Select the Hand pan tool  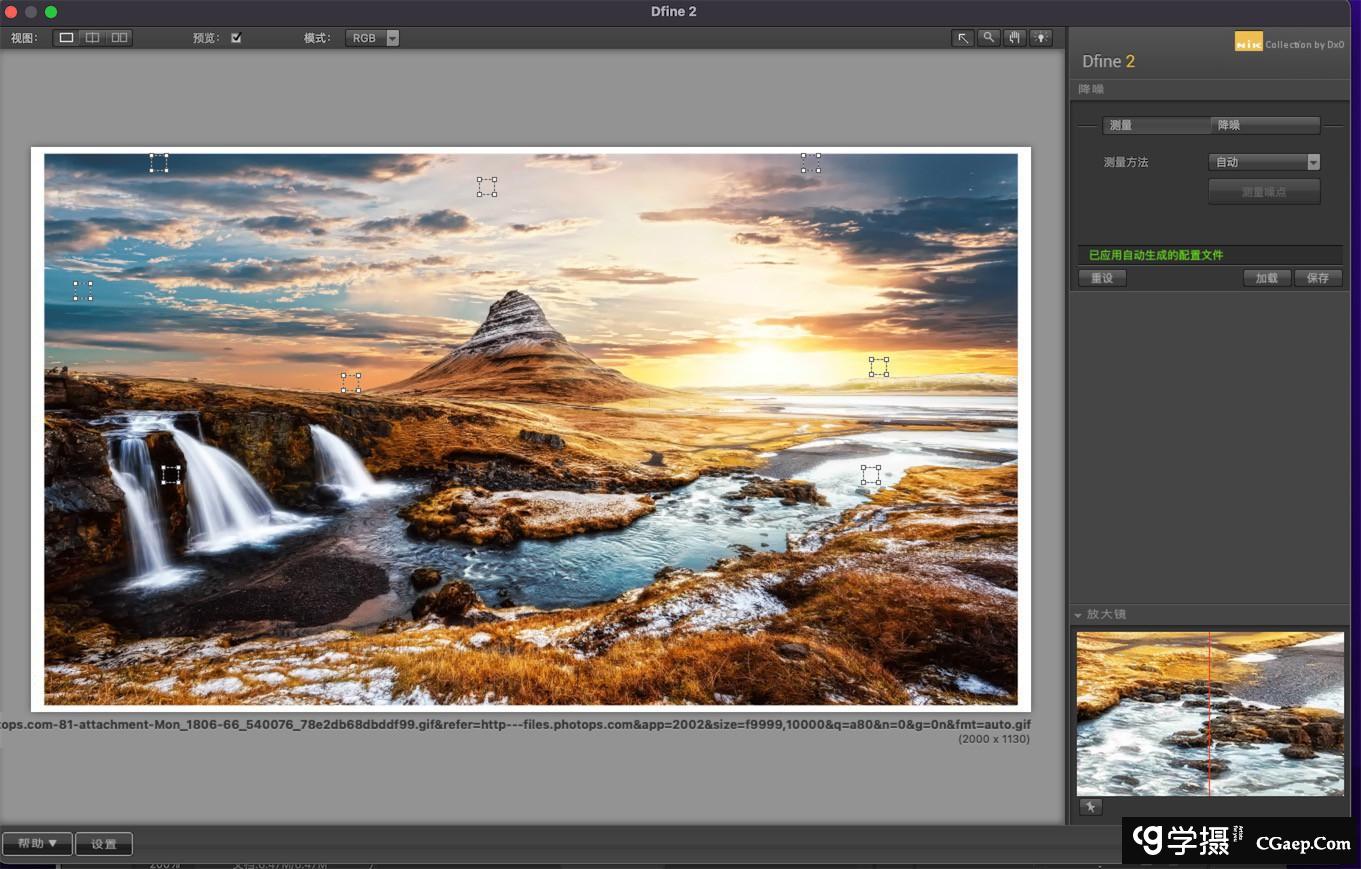pyautogui.click(x=1015, y=38)
